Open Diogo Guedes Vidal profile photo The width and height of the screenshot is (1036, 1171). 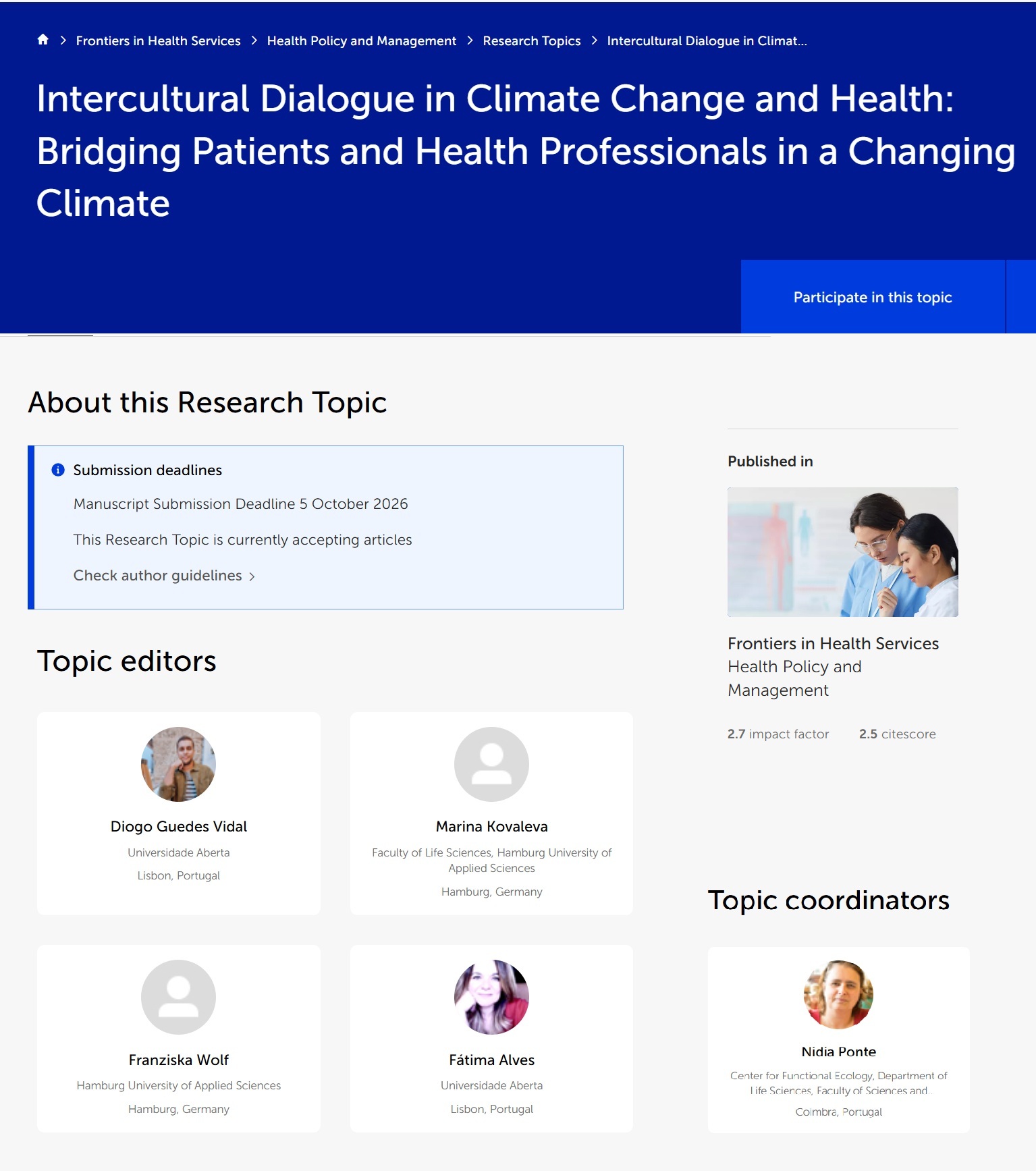click(178, 764)
